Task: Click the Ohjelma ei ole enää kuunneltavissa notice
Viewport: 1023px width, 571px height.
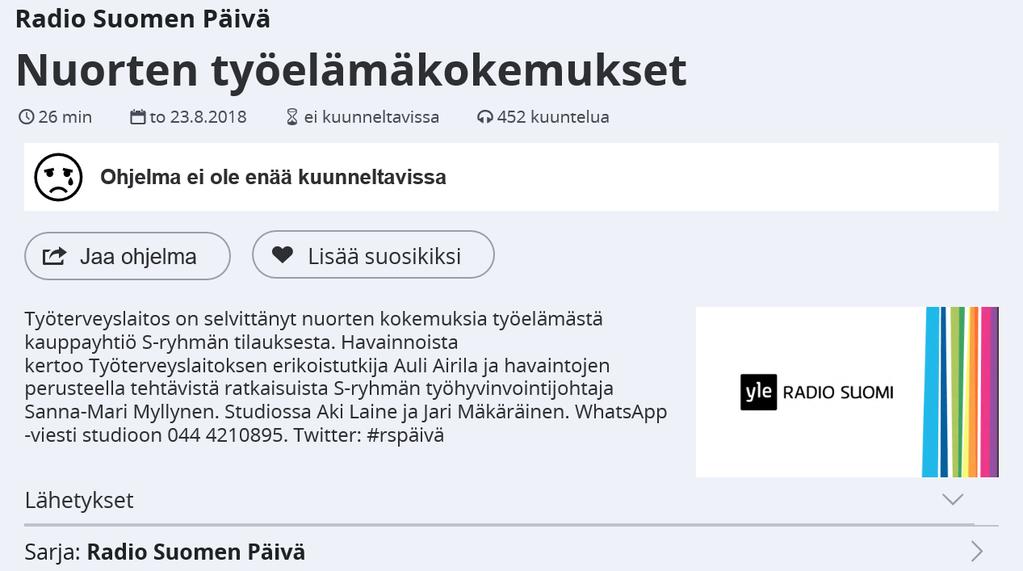Action: [x=511, y=177]
